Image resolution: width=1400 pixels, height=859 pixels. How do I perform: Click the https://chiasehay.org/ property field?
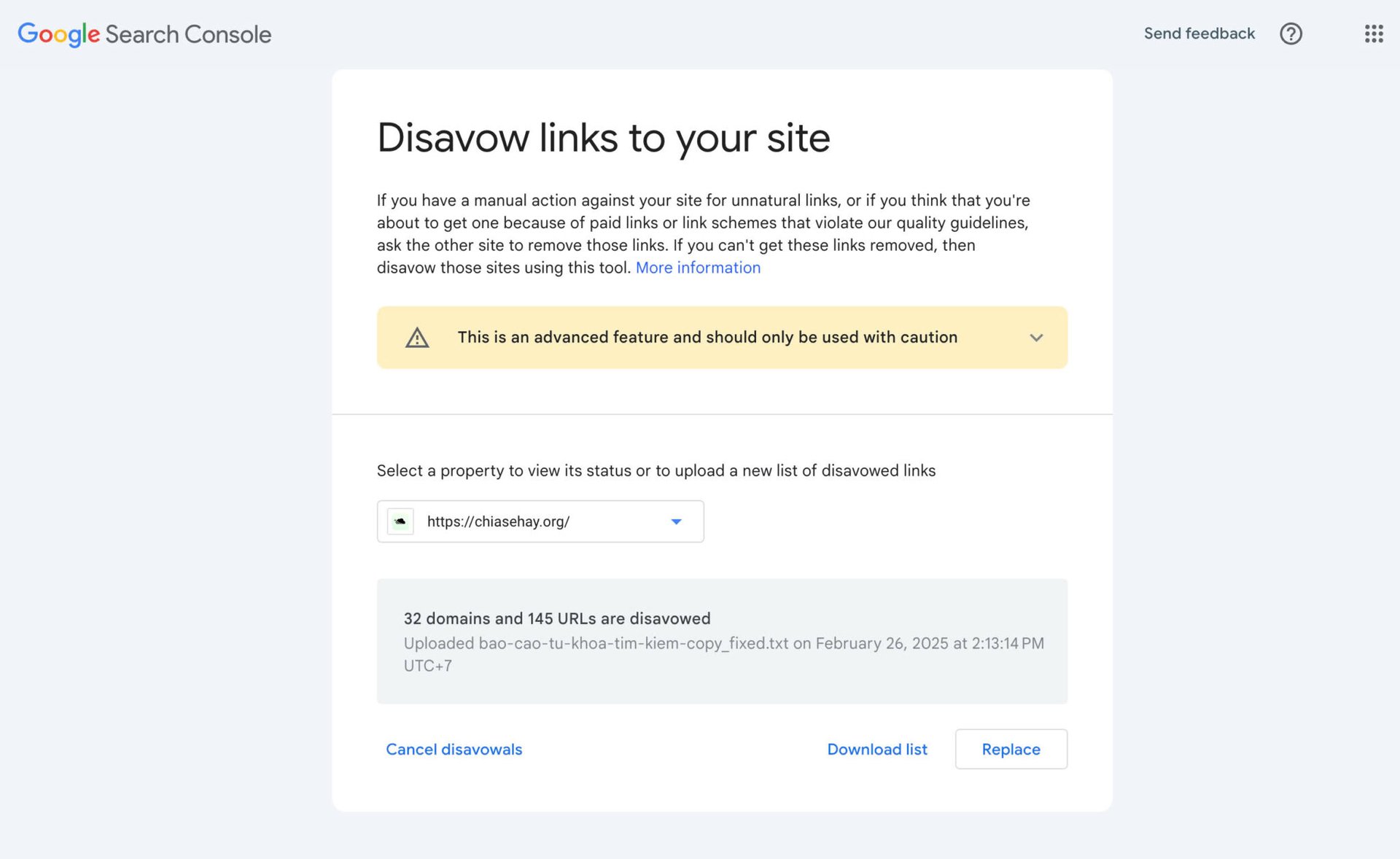point(540,521)
